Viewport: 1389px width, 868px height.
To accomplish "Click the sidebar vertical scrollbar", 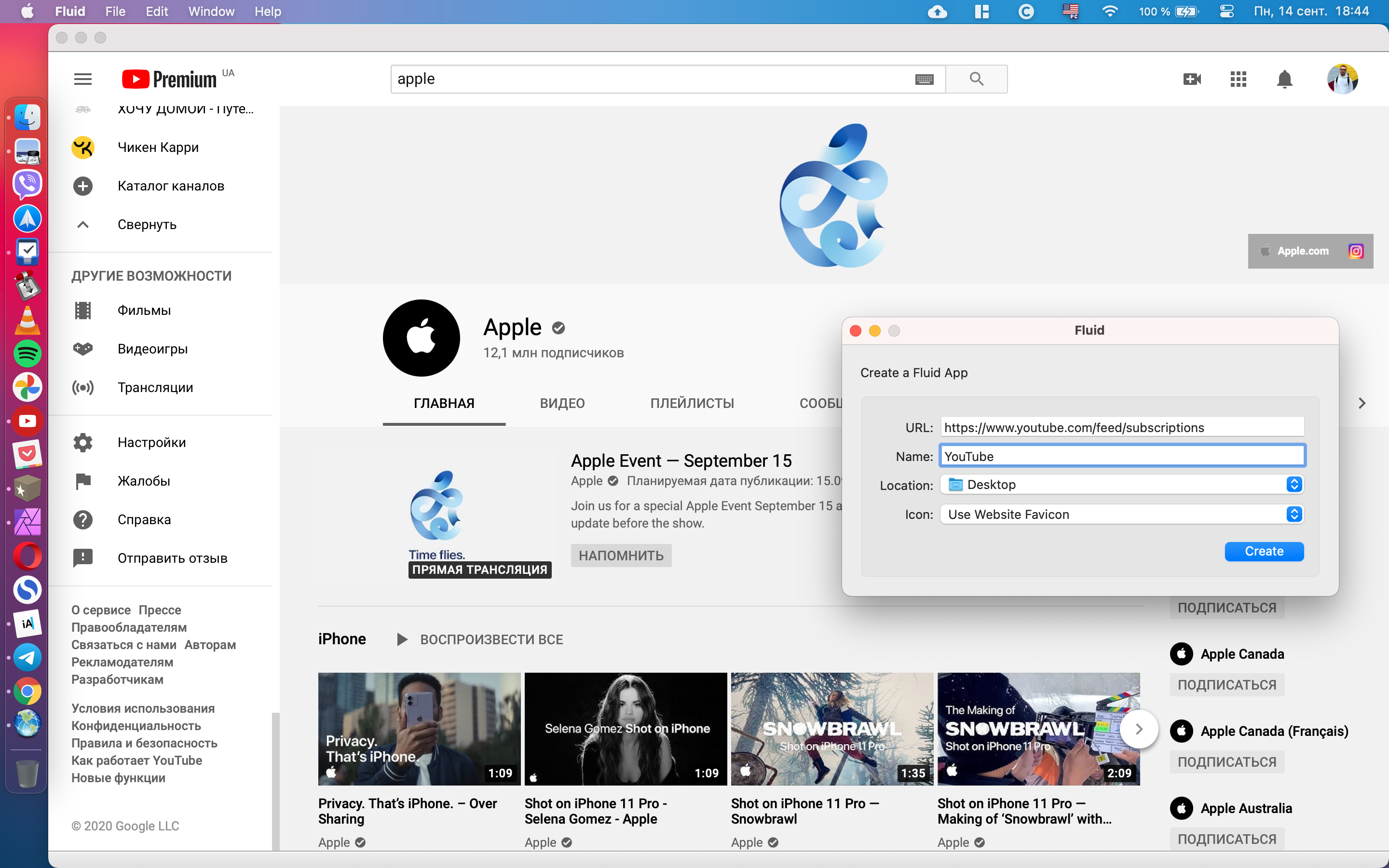I will [275, 781].
